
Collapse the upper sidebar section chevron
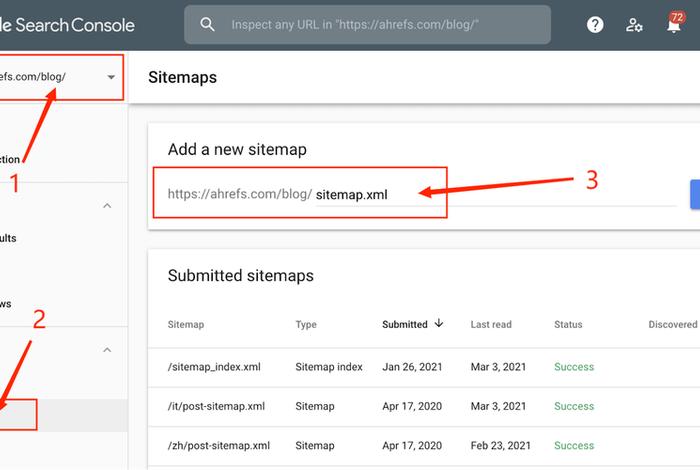pyautogui.click(x=107, y=206)
